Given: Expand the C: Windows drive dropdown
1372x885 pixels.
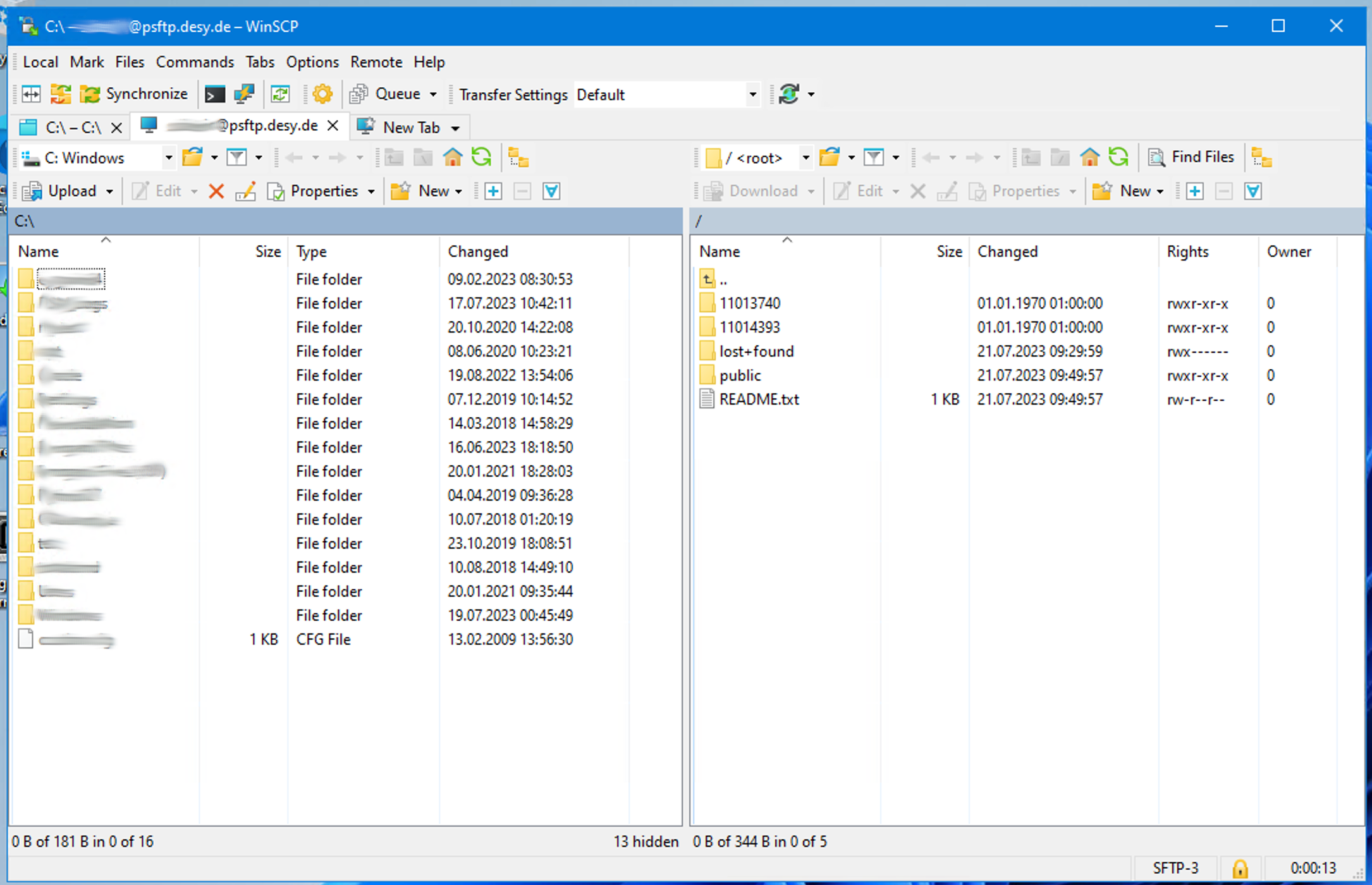Looking at the screenshot, I should click(168, 157).
